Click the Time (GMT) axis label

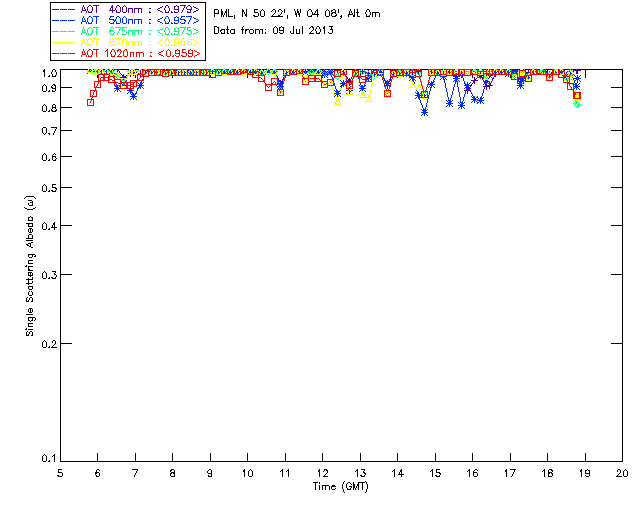pyautogui.click(x=340, y=487)
